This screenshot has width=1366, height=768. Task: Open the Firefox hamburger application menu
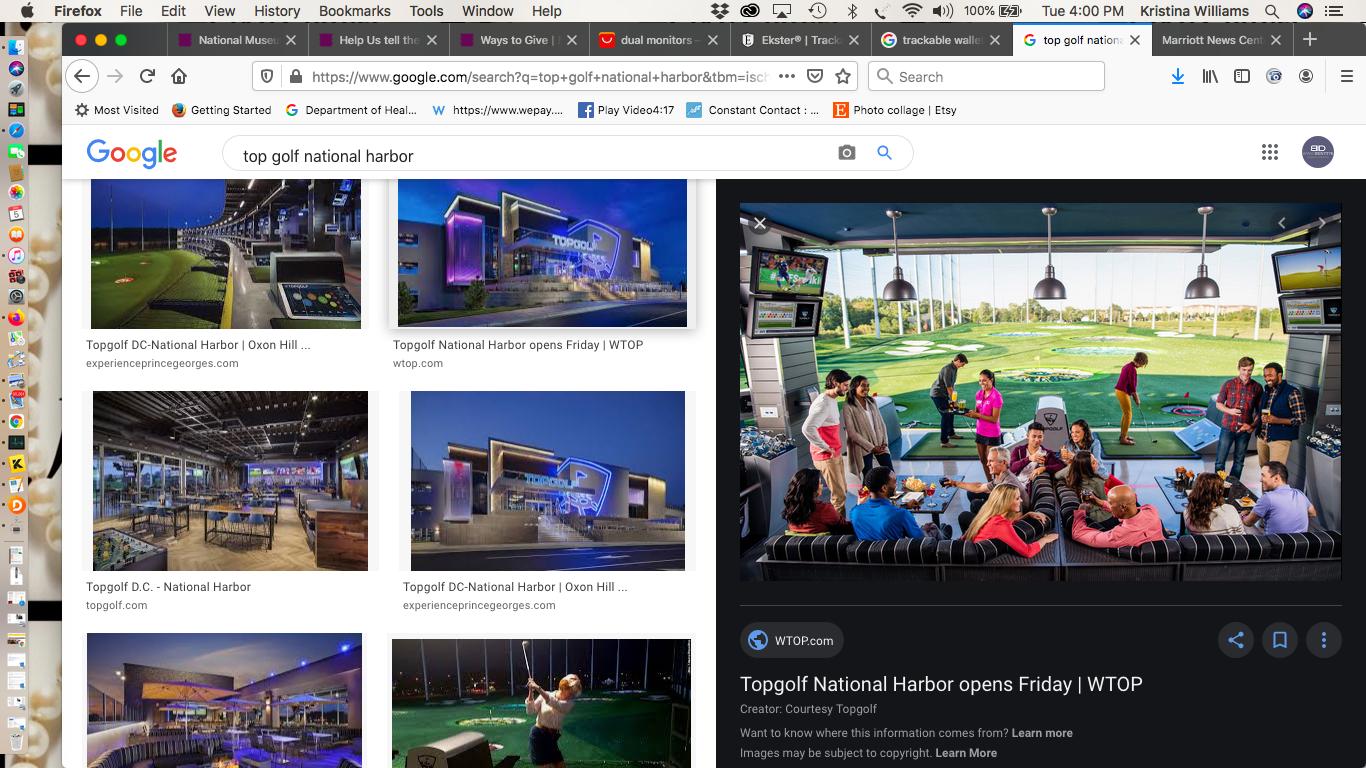point(1346,76)
